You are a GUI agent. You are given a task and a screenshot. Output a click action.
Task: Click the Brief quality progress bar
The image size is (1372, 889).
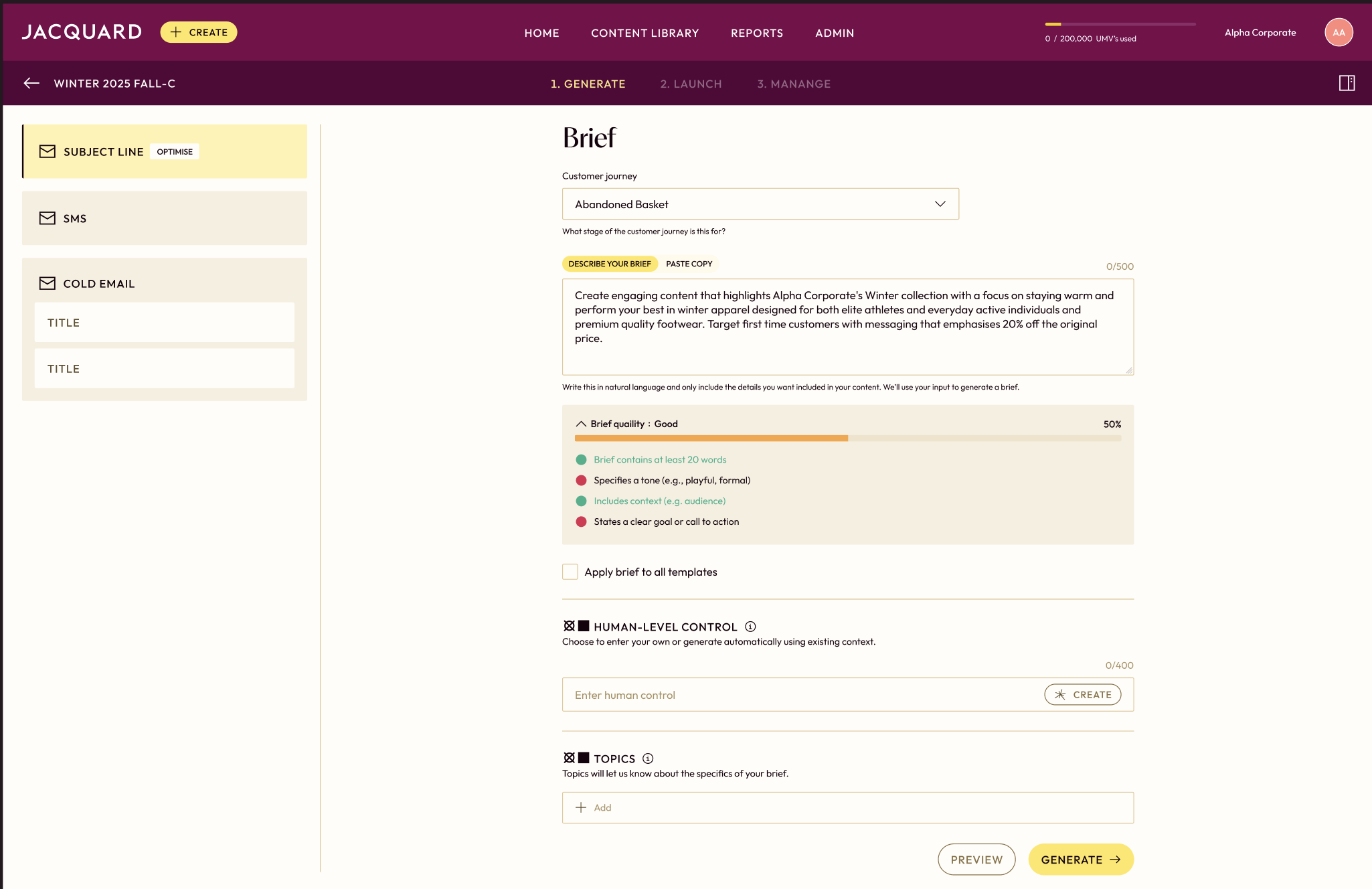tap(847, 438)
